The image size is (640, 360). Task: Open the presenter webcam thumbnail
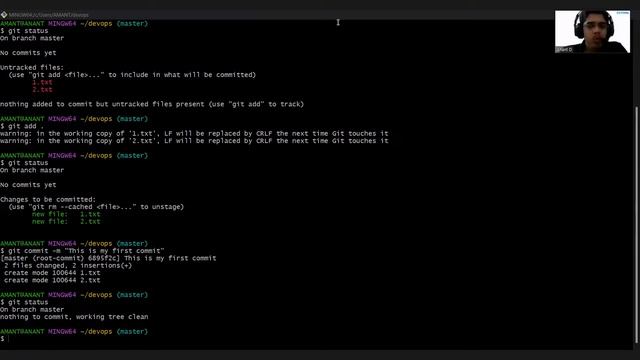point(592,32)
